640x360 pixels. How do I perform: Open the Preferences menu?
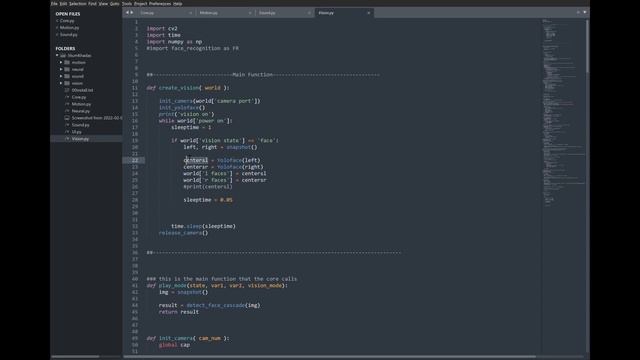point(160,4)
